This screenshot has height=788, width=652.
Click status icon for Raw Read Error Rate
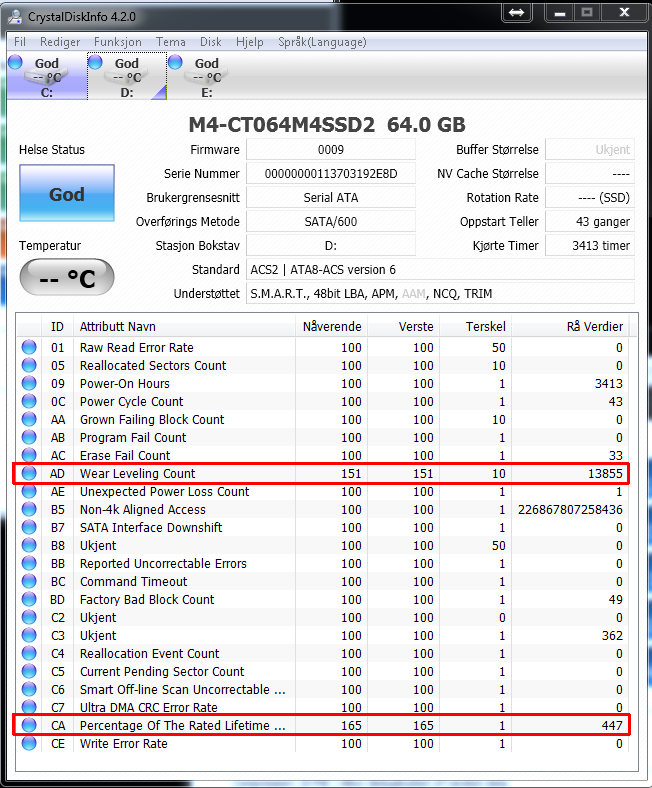[29, 347]
